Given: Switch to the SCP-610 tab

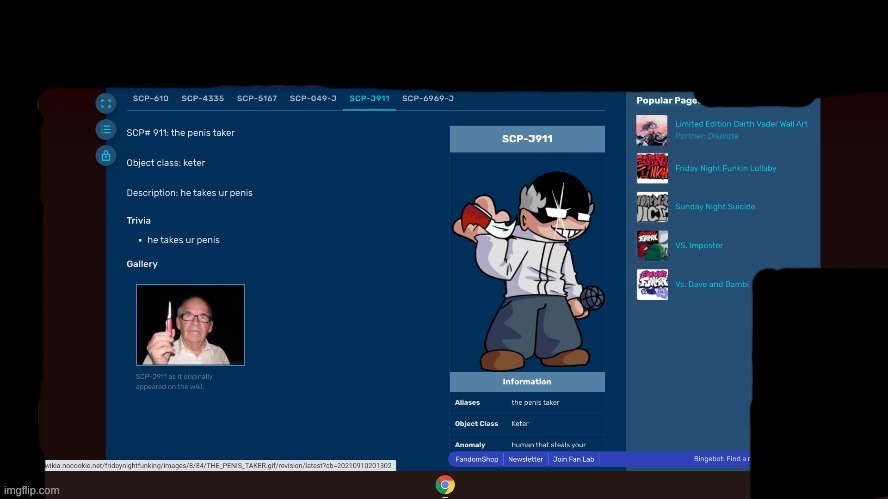Looking at the screenshot, I should pos(150,99).
